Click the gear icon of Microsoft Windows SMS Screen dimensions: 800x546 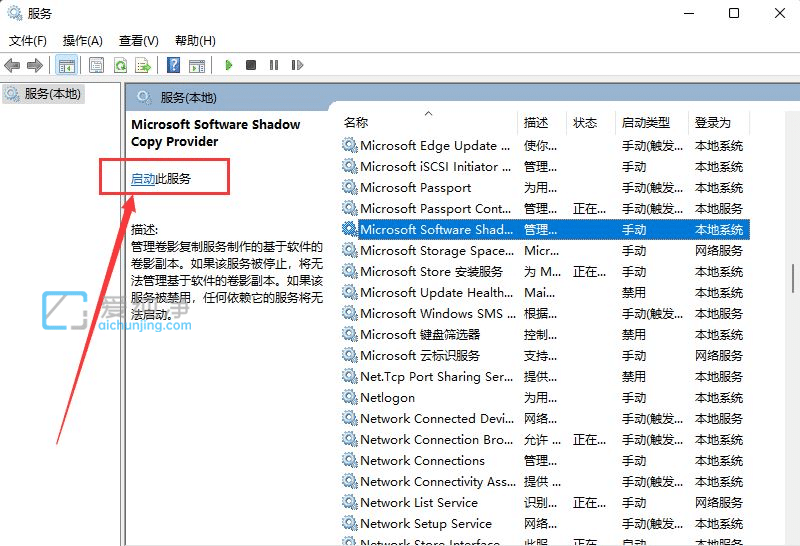(x=349, y=313)
